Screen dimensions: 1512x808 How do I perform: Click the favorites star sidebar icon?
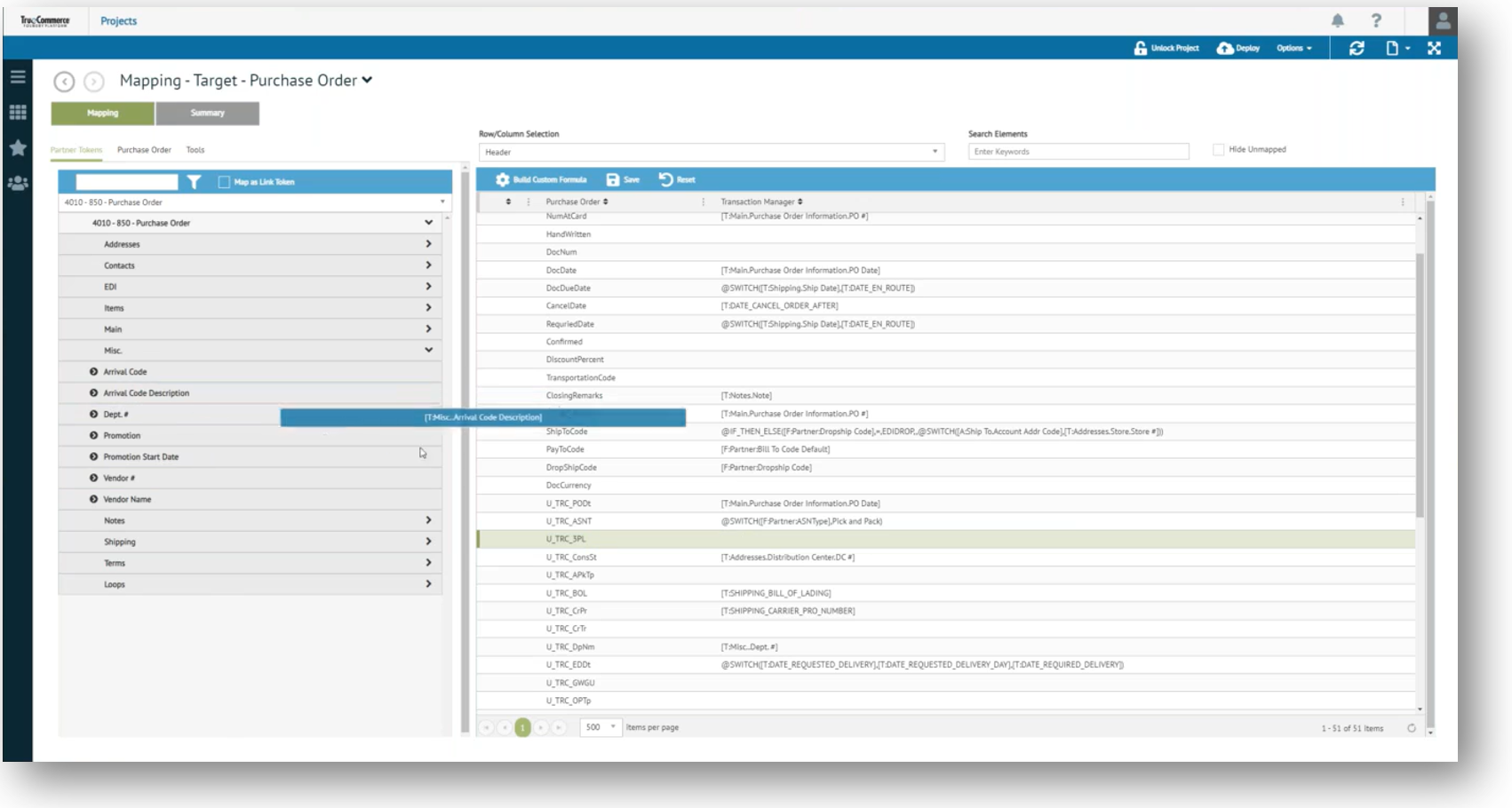(x=18, y=148)
